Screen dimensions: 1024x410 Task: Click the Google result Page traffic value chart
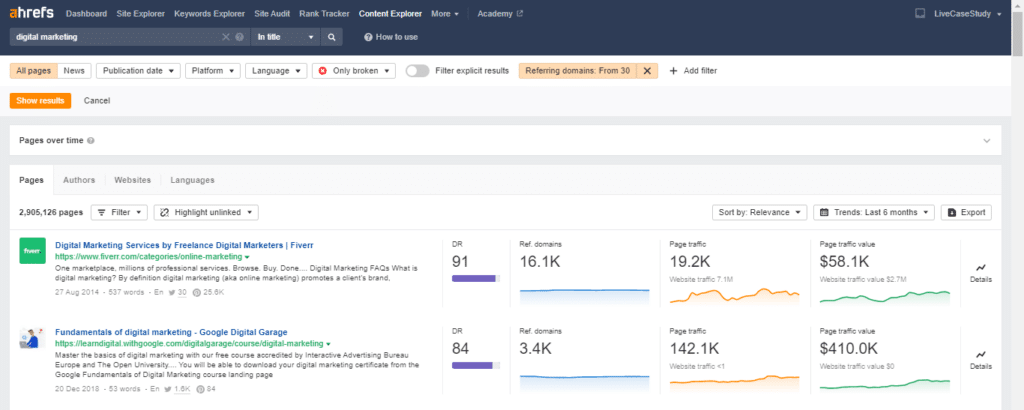[x=885, y=383]
